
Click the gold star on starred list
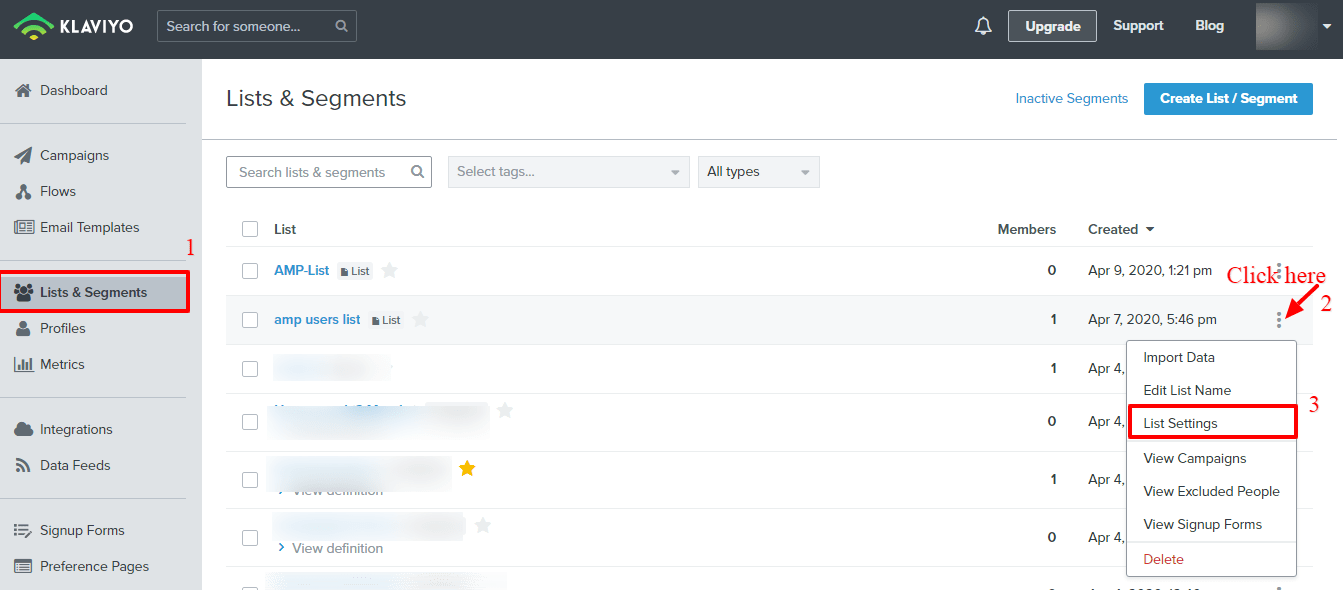(x=467, y=468)
